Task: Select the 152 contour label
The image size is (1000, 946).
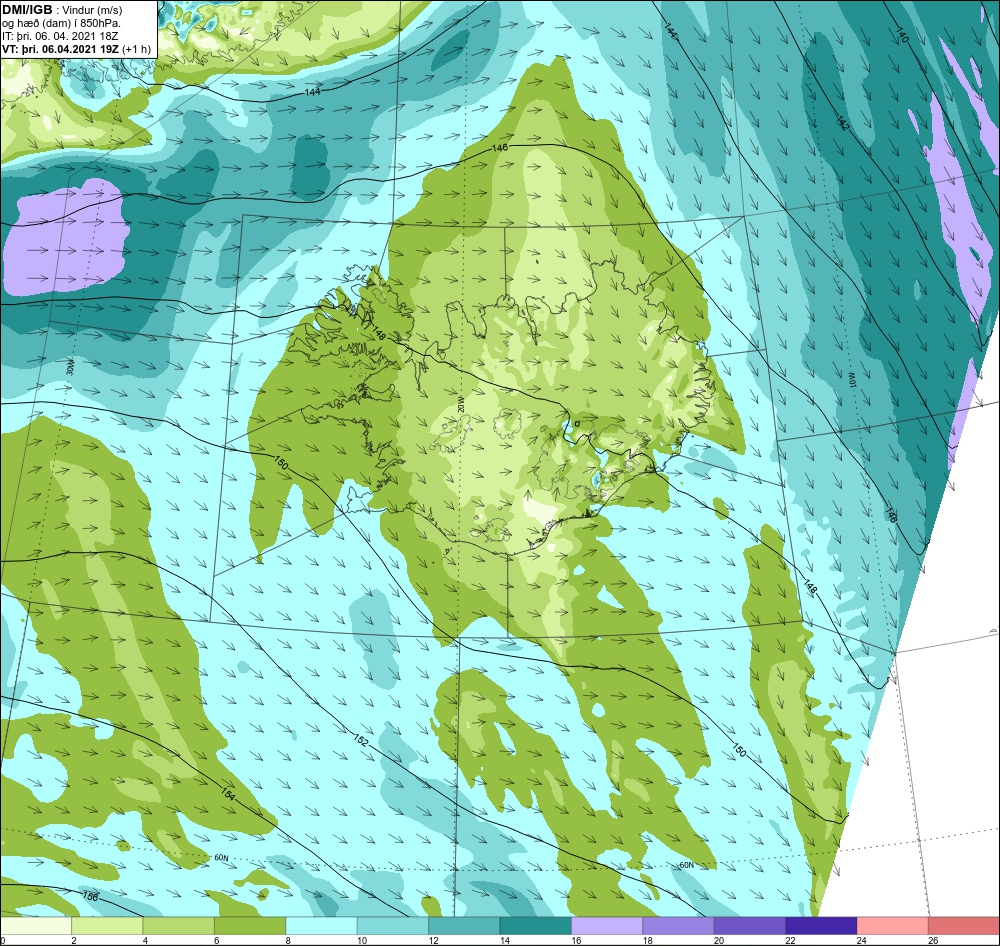Action: click(360, 740)
